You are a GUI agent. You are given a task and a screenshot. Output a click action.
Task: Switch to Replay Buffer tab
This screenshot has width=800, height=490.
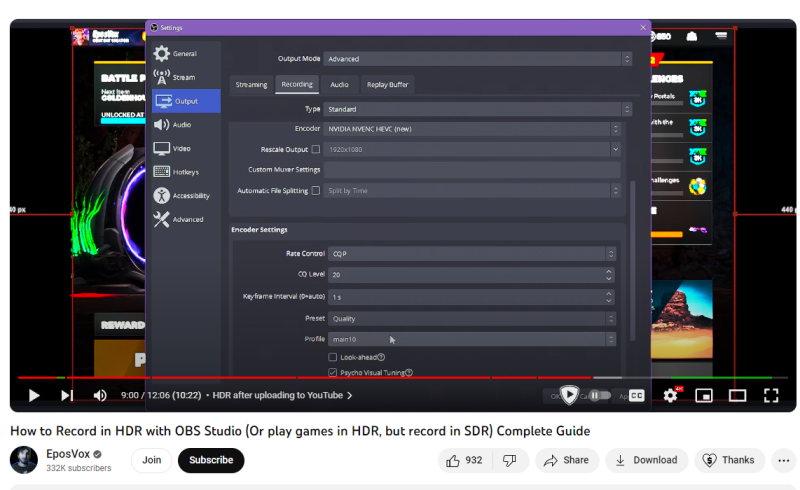pos(388,85)
